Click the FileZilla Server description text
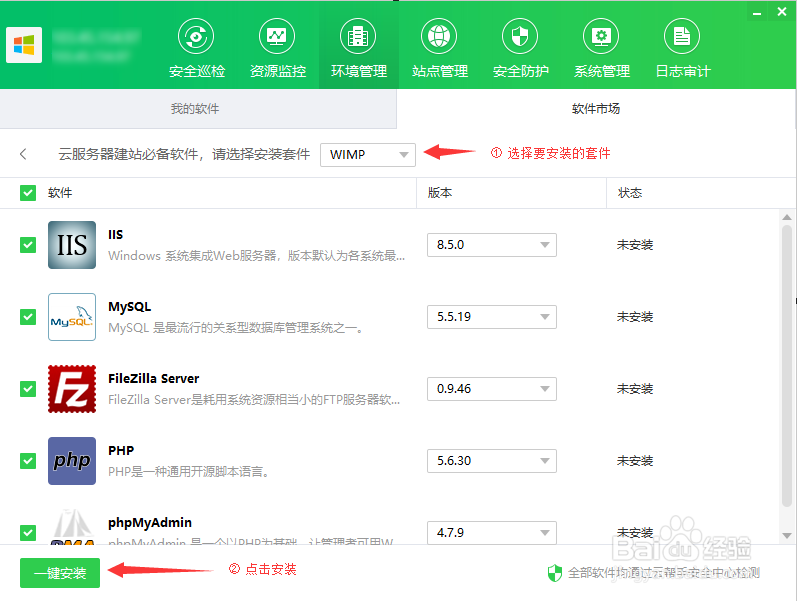Image resolution: width=798 pixels, height=601 pixels. pos(254,400)
